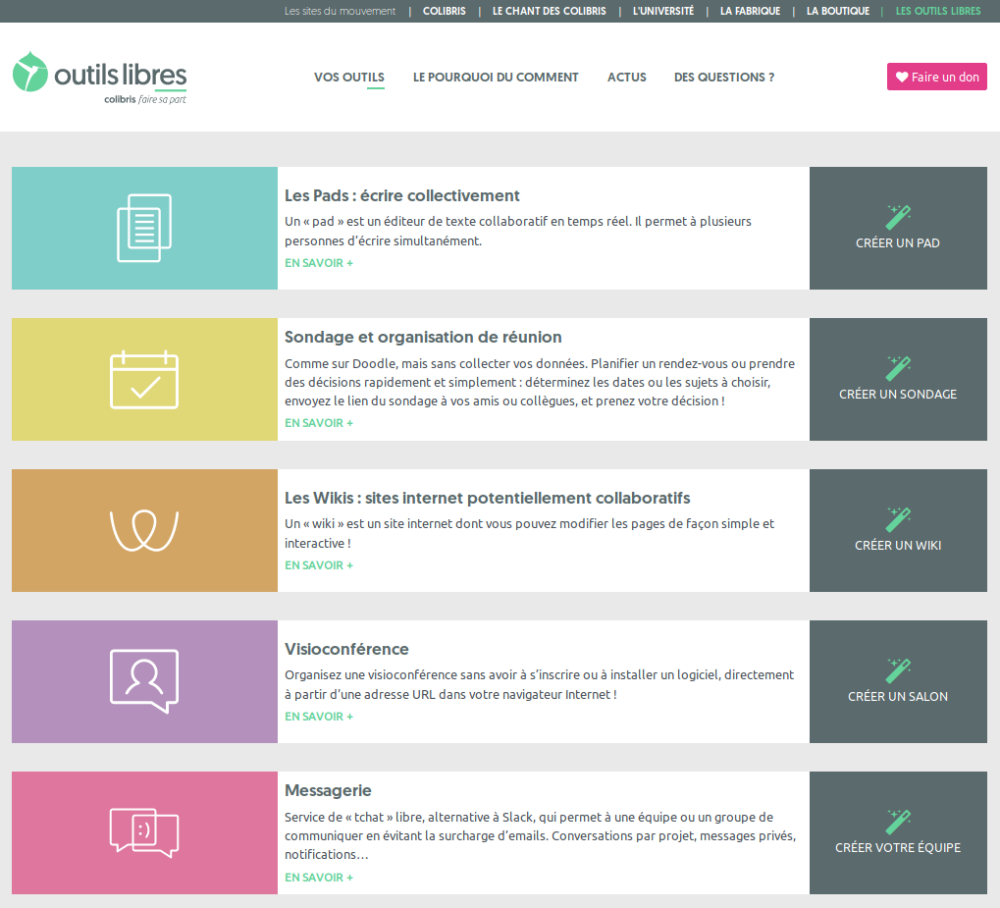Open Le Chant des Colibris link
This screenshot has width=1000, height=908.
[x=549, y=11]
